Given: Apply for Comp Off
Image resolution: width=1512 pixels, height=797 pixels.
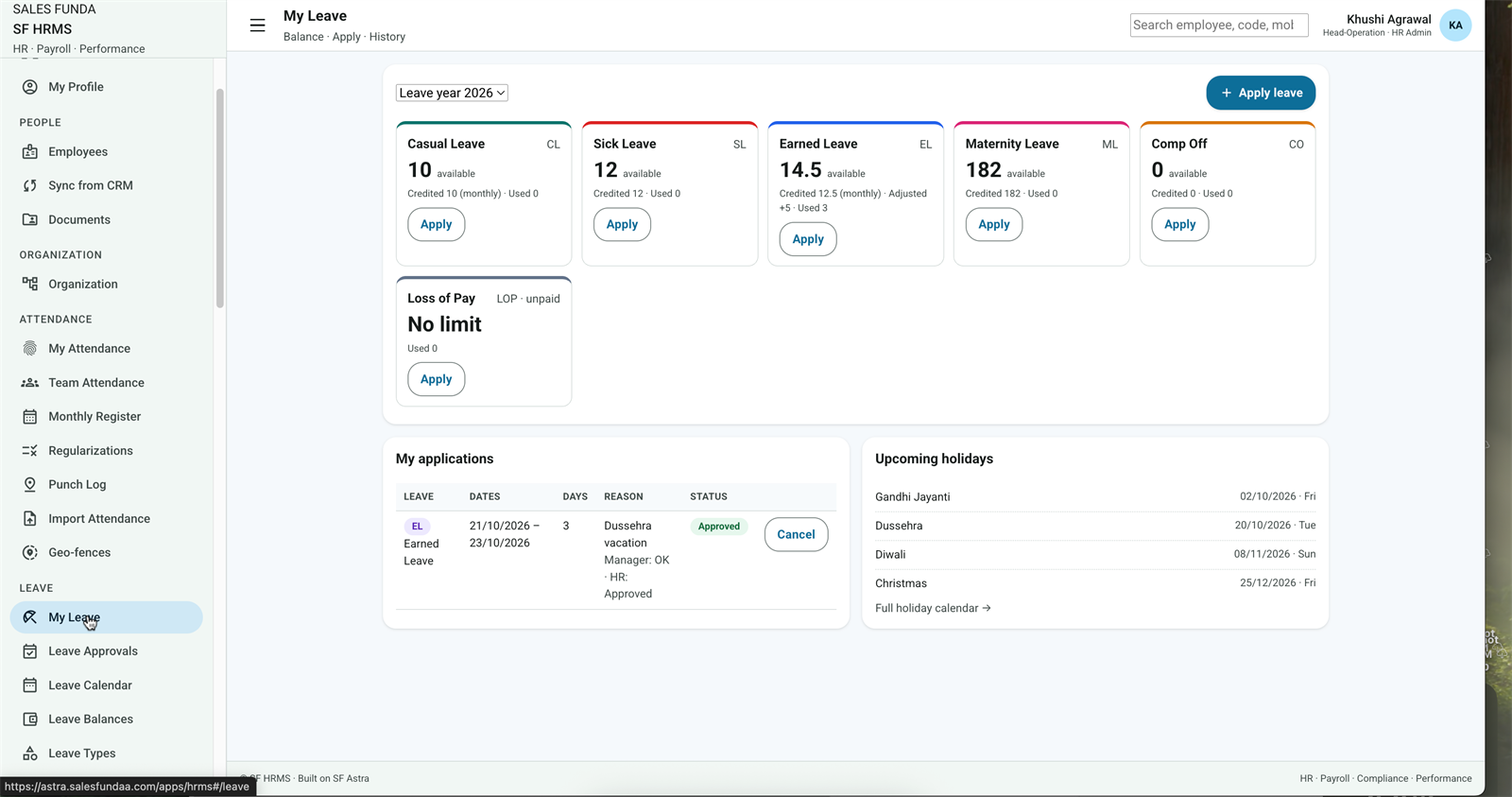Looking at the screenshot, I should tap(1180, 225).
